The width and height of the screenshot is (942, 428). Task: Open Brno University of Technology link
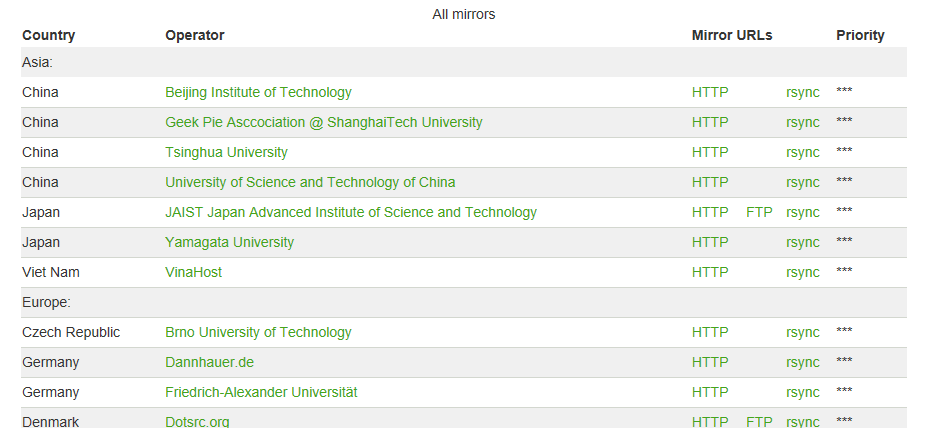[x=258, y=332]
